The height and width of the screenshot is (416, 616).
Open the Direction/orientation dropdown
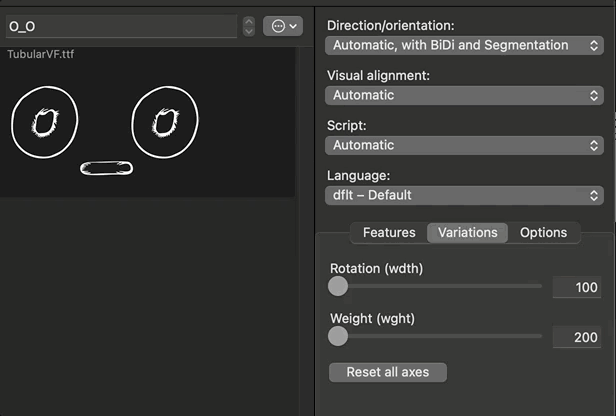[464, 45]
